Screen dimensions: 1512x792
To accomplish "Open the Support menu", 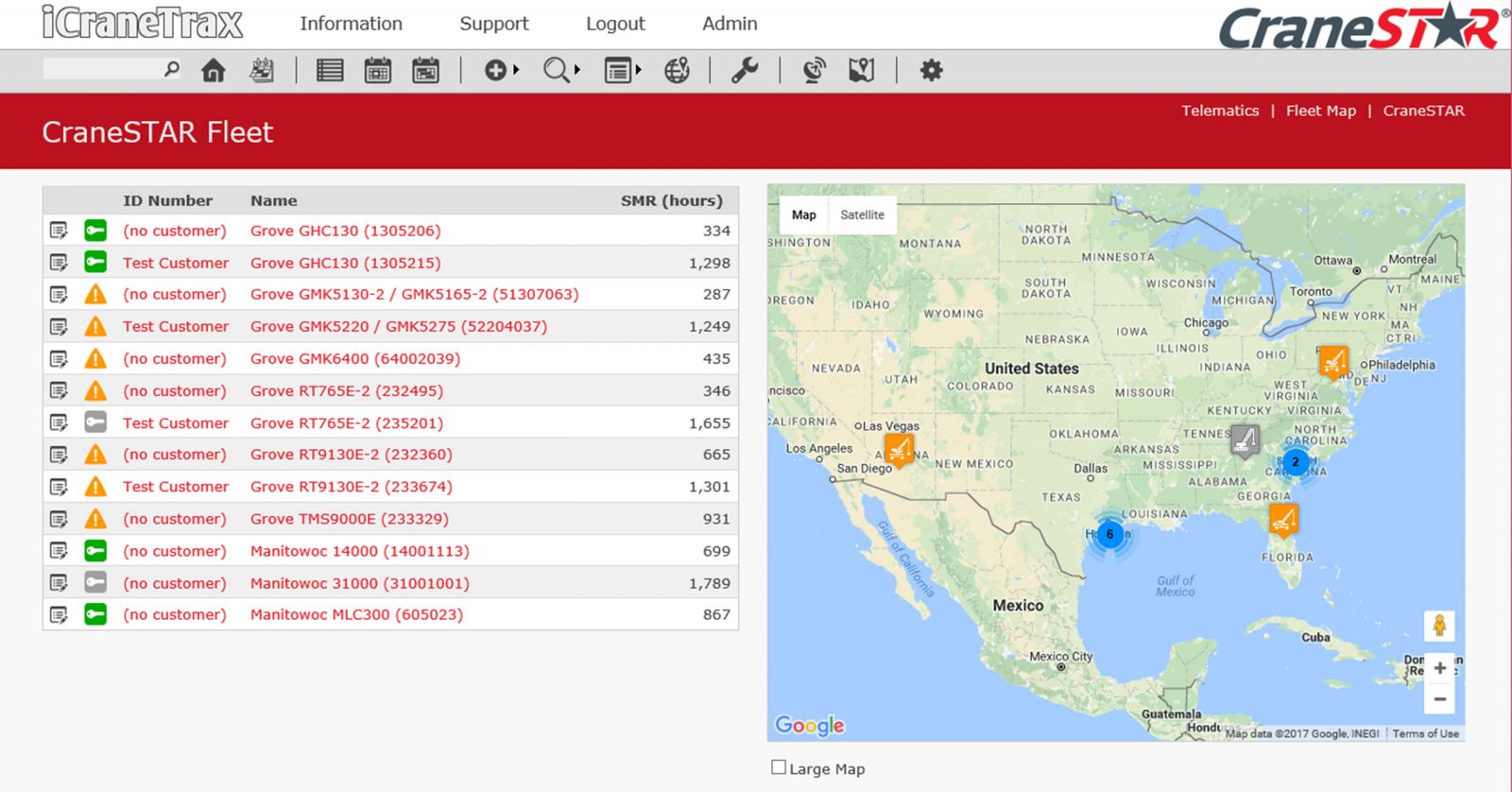I will pyautogui.click(x=494, y=24).
